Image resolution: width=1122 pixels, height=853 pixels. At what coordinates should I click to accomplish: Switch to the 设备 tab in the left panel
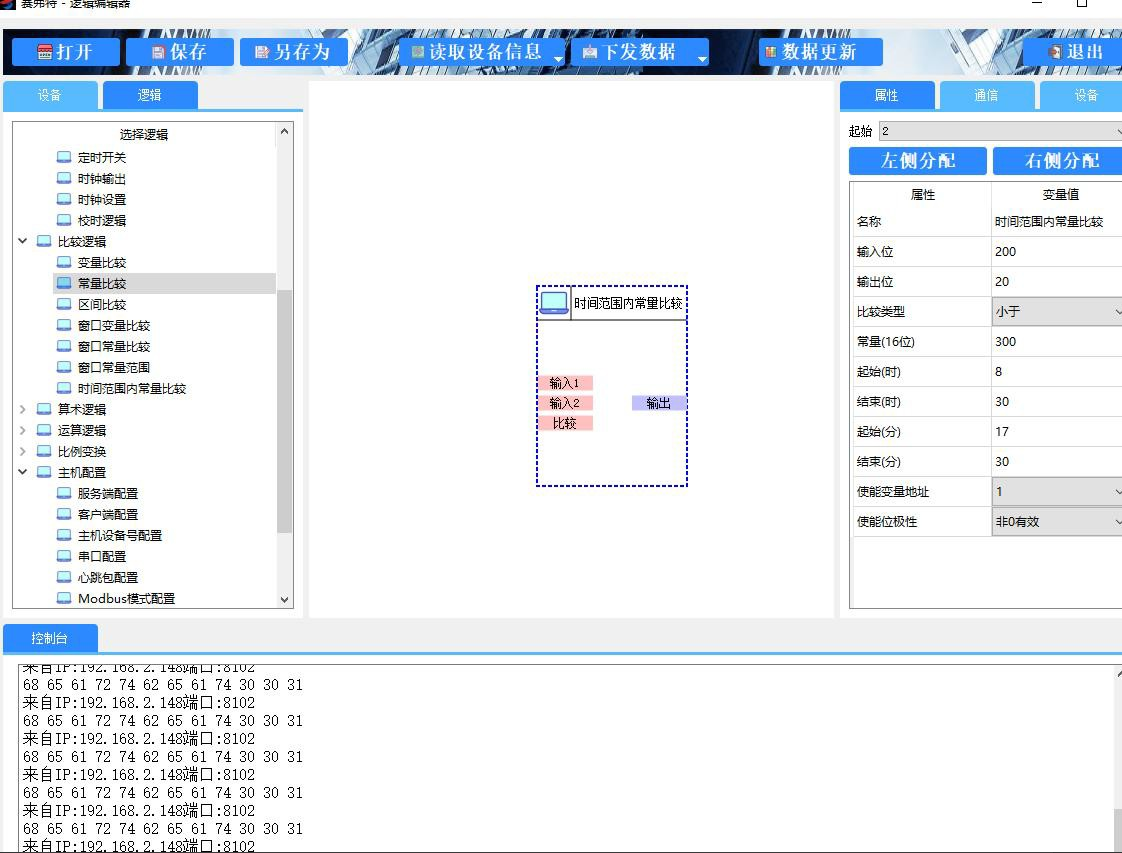[50, 96]
